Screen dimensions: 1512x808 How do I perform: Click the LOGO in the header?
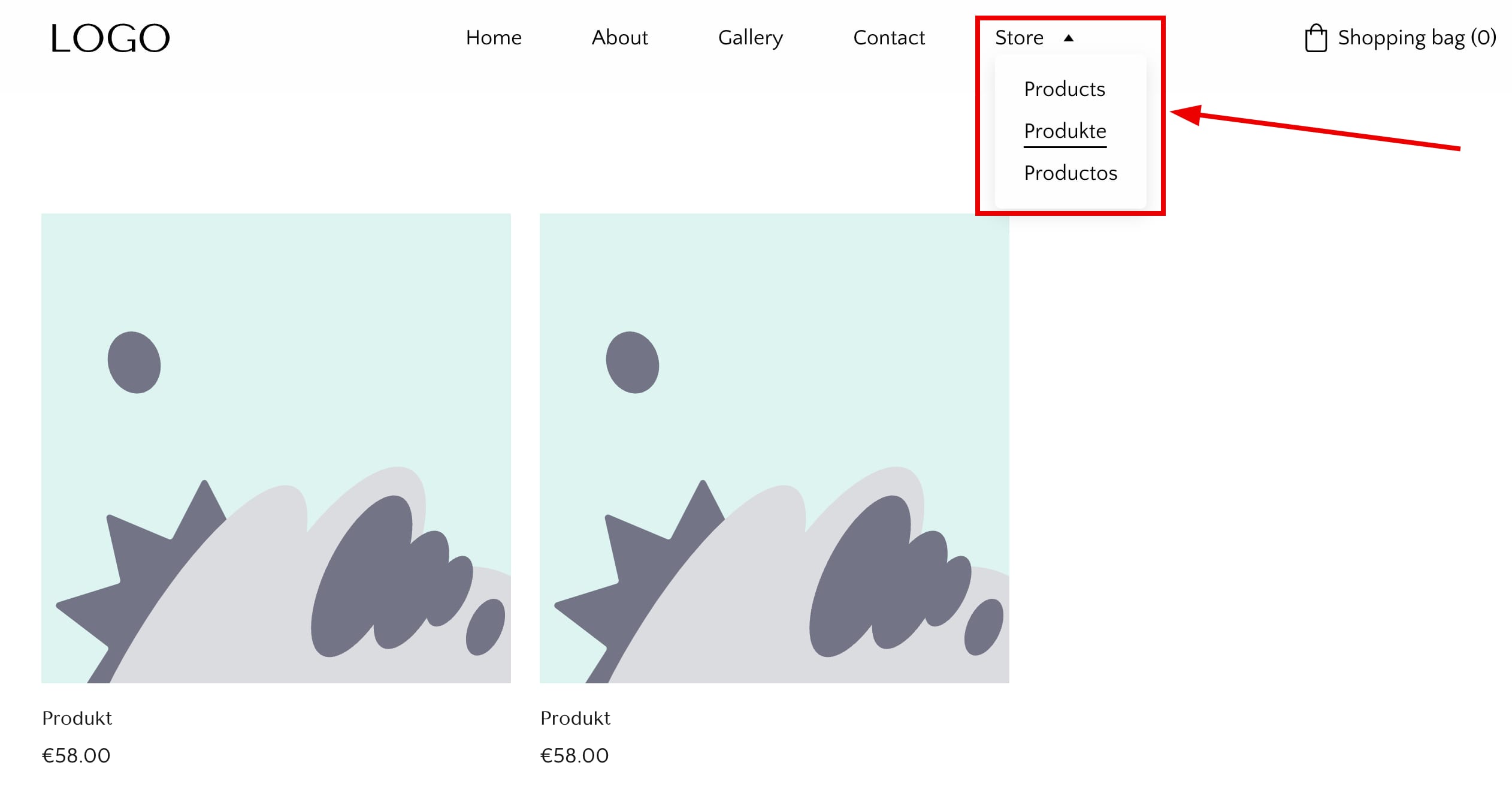110,38
